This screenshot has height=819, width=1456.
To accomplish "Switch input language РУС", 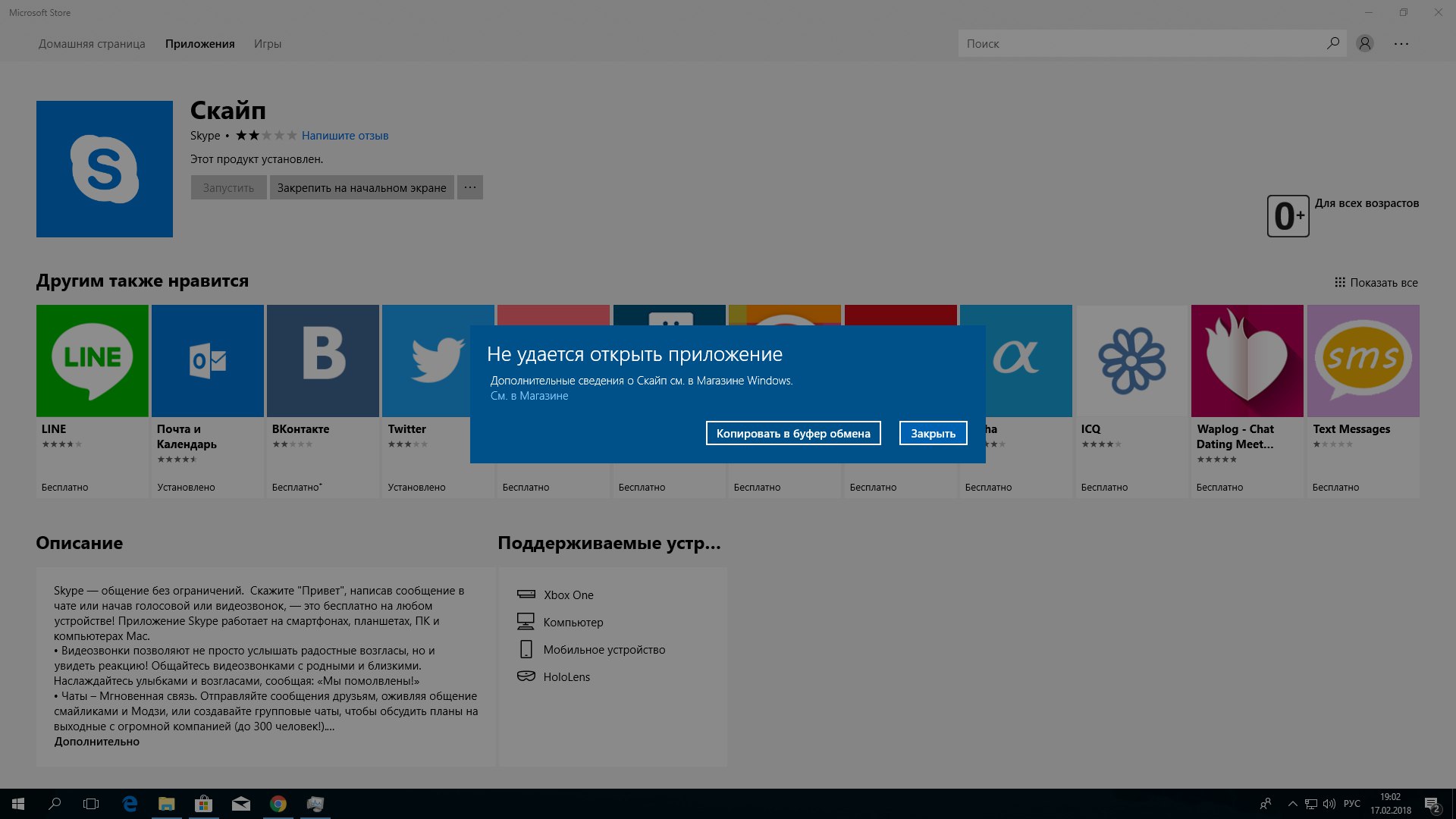I will [1351, 804].
